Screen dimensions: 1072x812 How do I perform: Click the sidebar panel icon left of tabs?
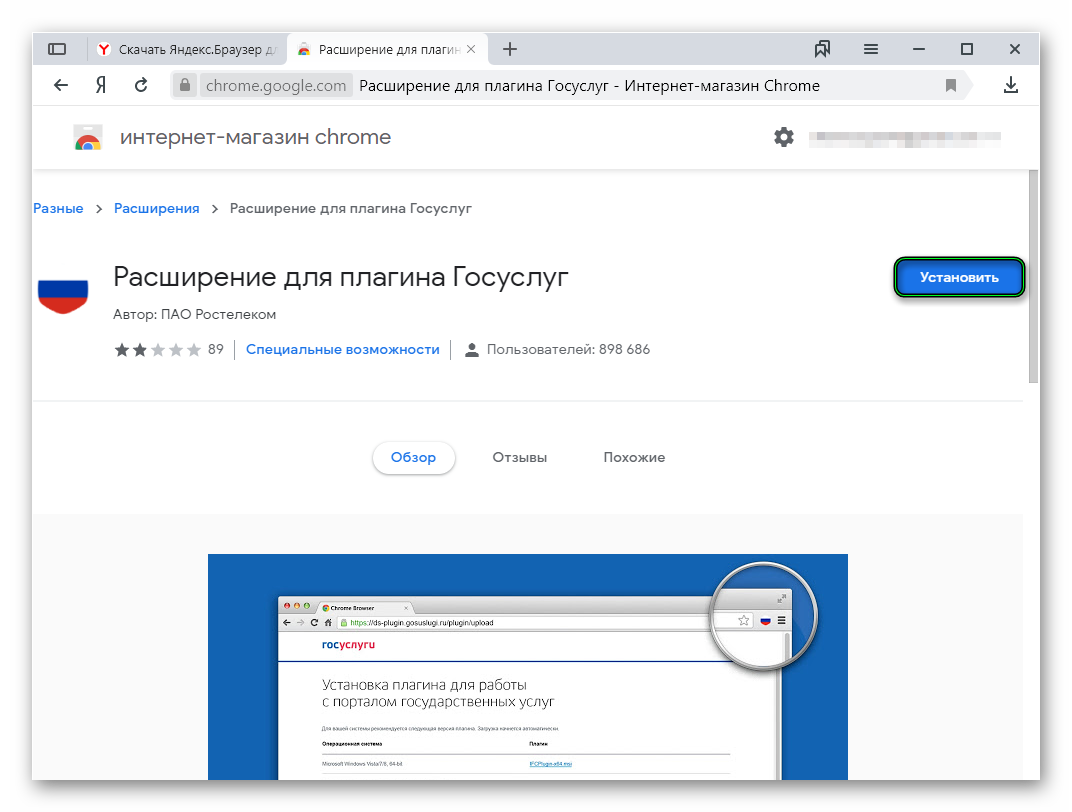coord(57,48)
